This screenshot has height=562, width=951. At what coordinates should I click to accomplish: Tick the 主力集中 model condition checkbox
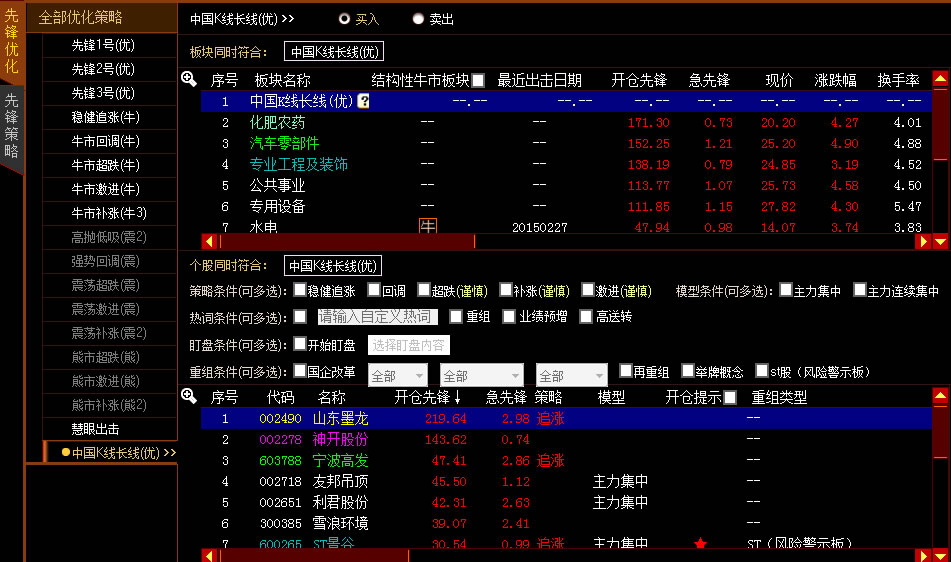point(786,291)
